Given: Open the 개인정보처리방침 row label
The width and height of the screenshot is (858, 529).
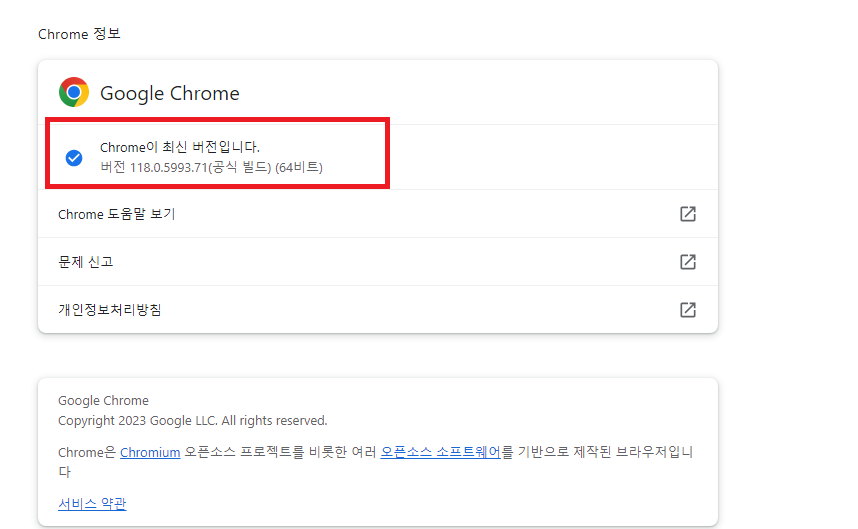Looking at the screenshot, I should tap(110, 310).
